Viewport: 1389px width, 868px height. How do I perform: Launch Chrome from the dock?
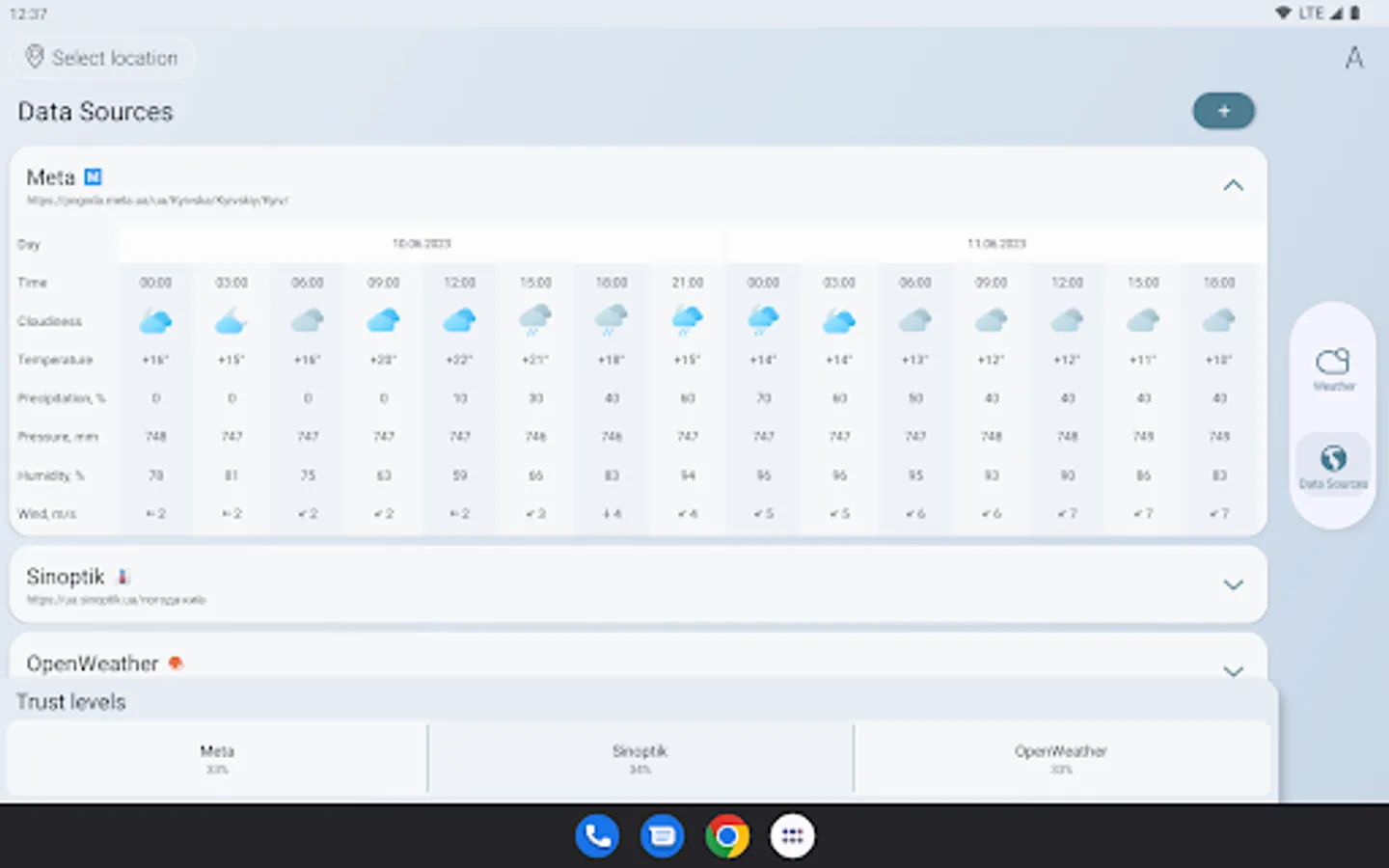click(x=727, y=836)
